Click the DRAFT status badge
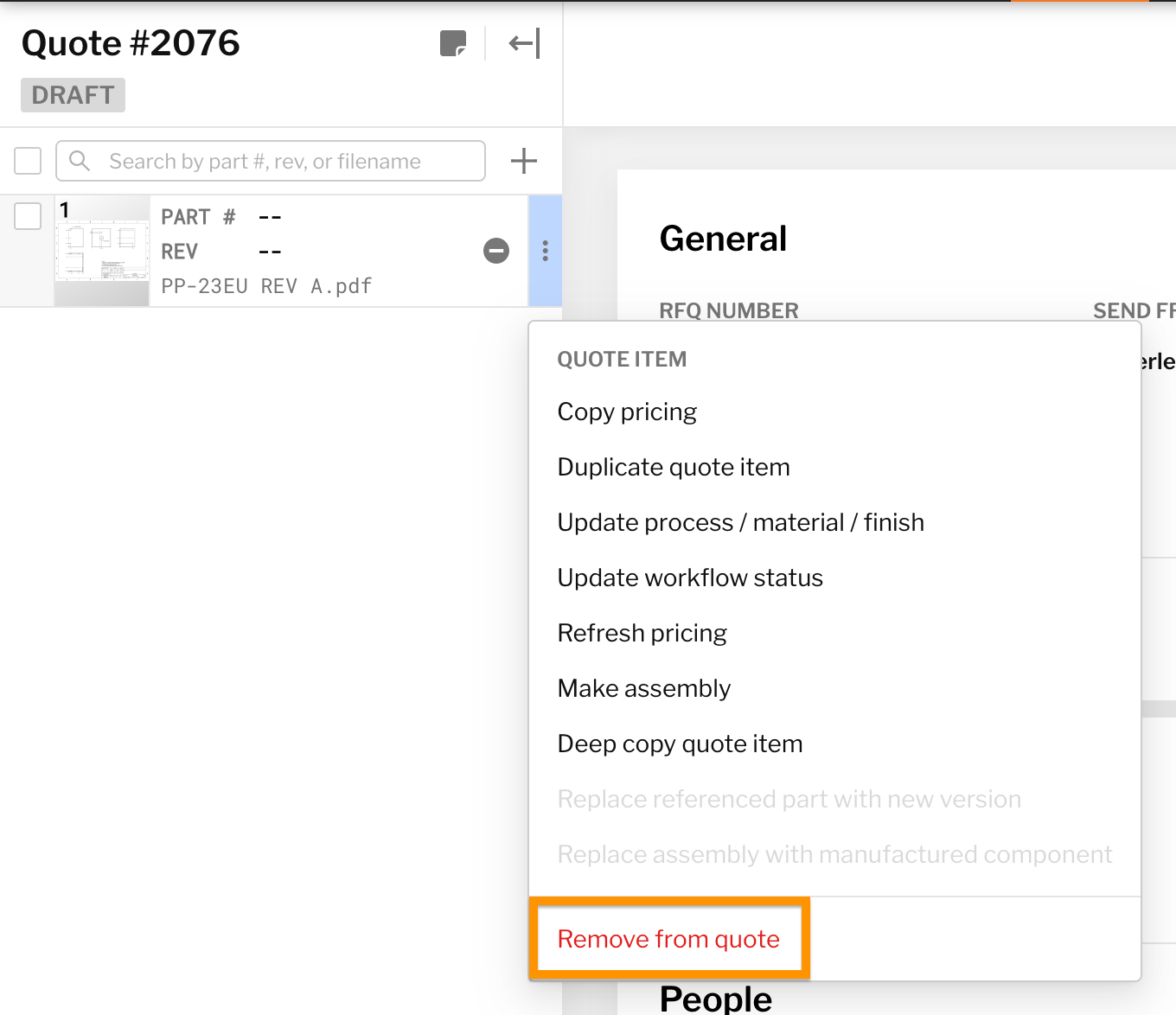1176x1015 pixels. [x=73, y=95]
